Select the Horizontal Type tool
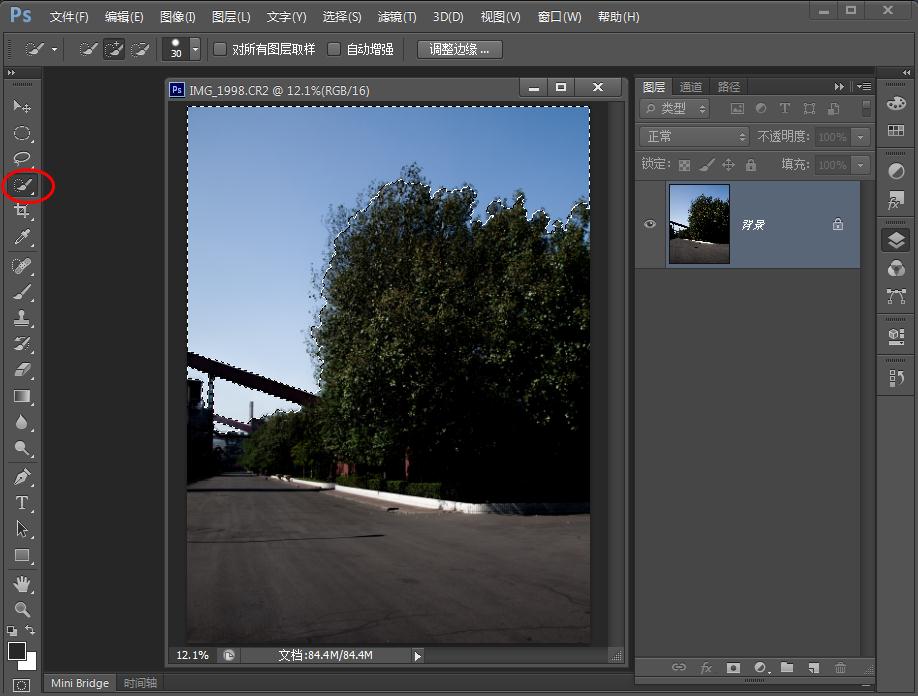This screenshot has height=696, width=918. (22, 503)
